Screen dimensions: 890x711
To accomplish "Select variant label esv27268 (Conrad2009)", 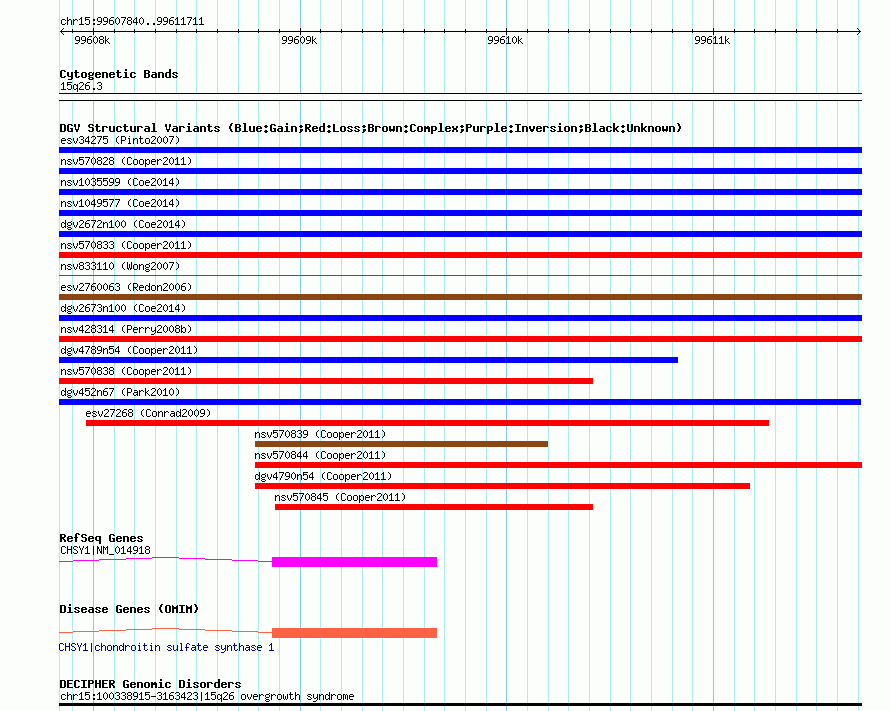I will click(148, 413).
